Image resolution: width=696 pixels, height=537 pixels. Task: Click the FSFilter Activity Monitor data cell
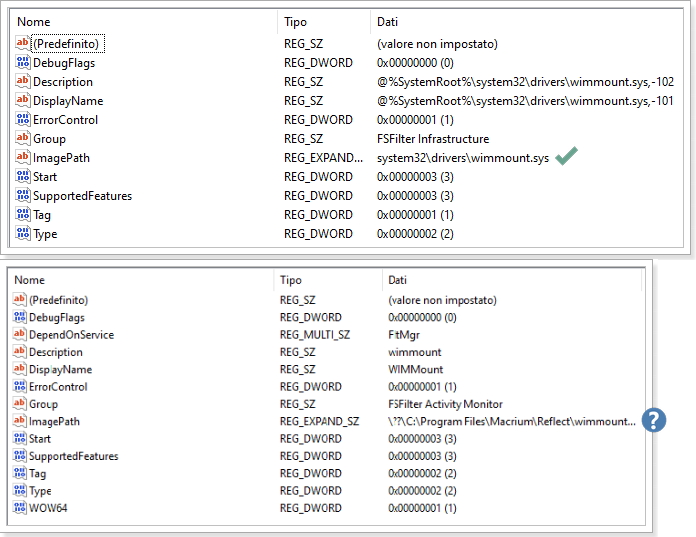(x=445, y=404)
